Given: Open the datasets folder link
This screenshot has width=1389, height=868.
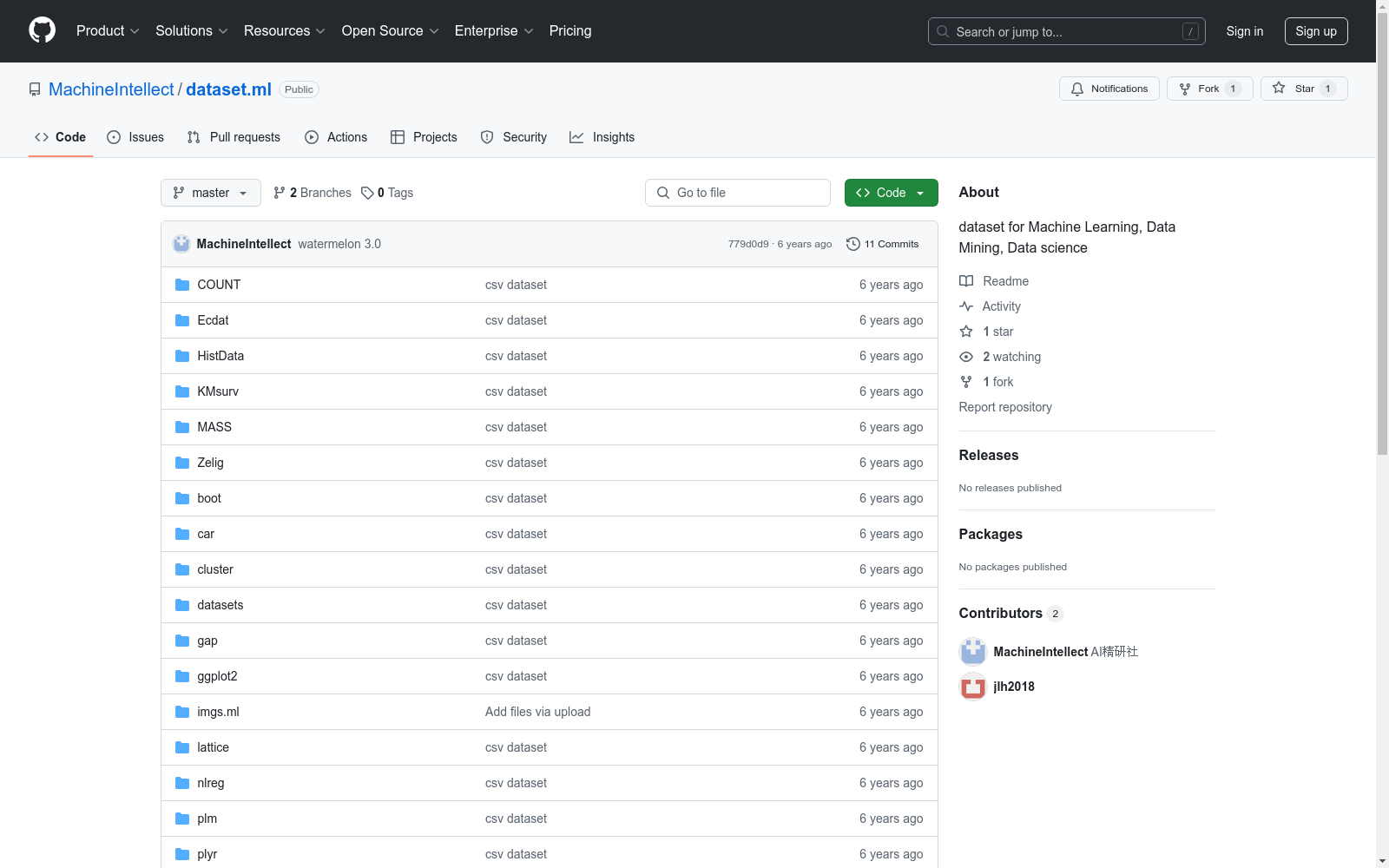Looking at the screenshot, I should (x=220, y=605).
